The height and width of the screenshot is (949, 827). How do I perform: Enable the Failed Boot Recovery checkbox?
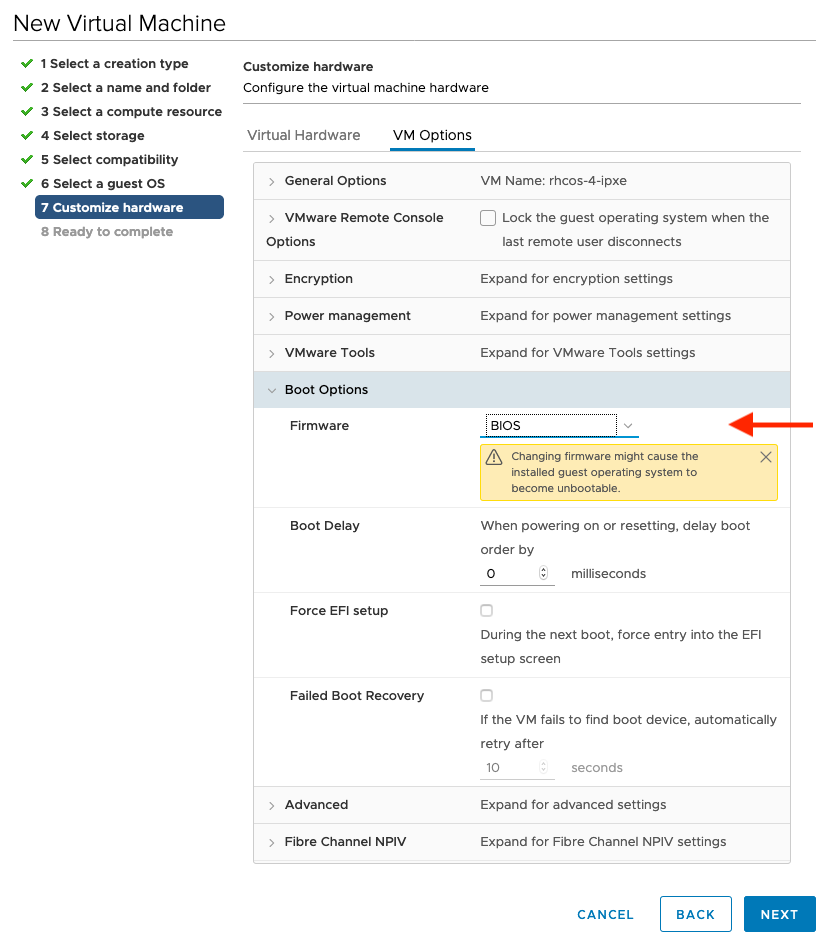click(x=487, y=696)
